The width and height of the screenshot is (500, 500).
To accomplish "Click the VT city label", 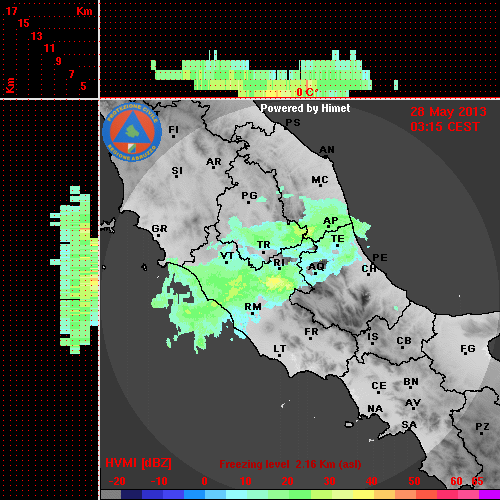I will pyautogui.click(x=227, y=257).
